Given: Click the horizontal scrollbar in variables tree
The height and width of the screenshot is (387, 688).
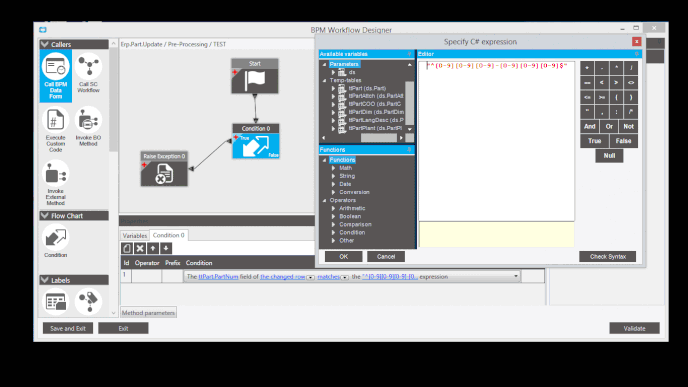Looking at the screenshot, I should [x=379, y=138].
